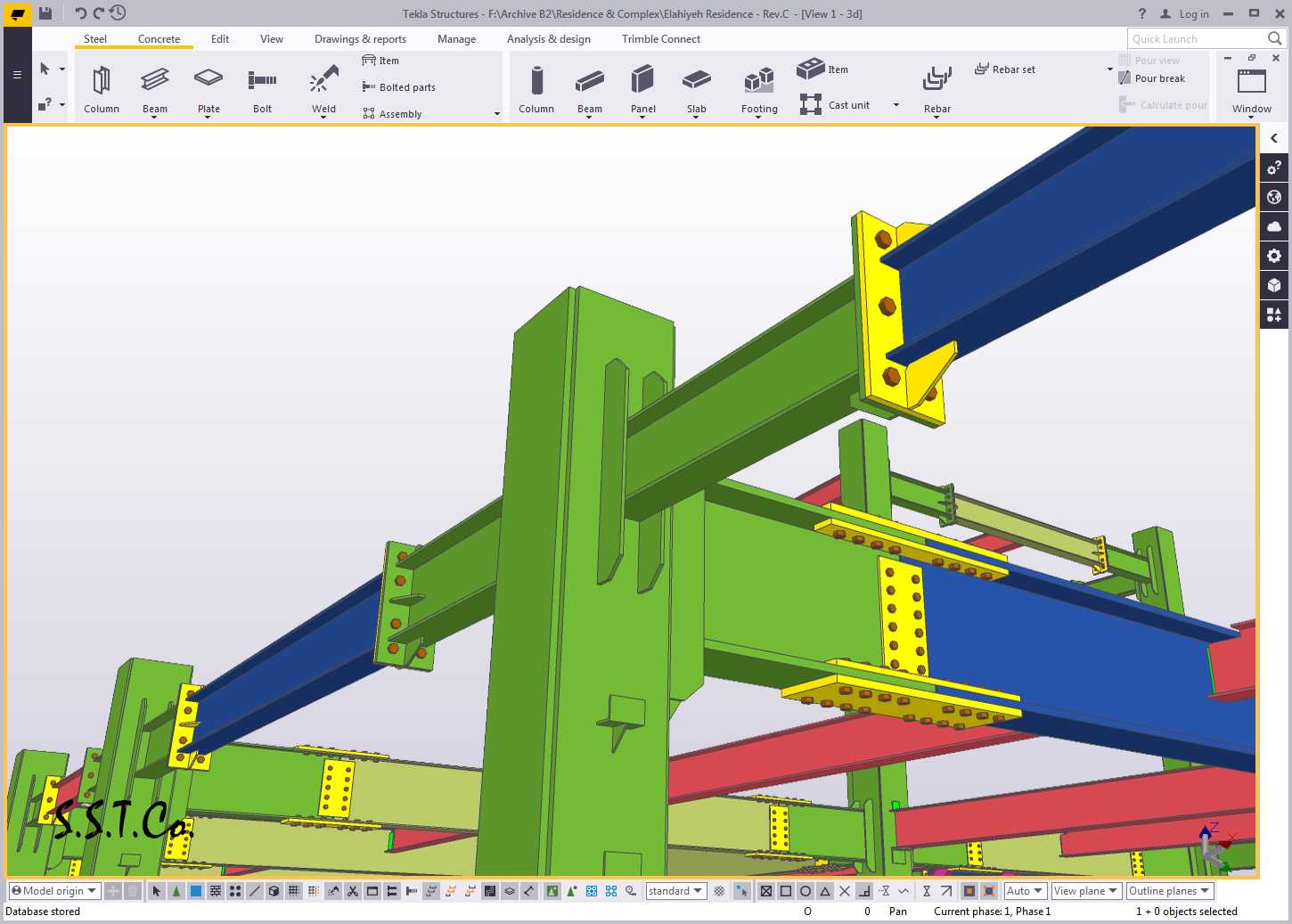
Task: Open the Help question mark icon
Action: point(1142,13)
